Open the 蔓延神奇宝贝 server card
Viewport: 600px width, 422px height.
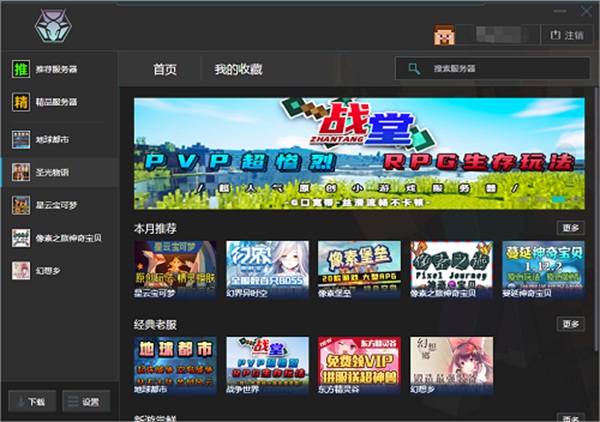(x=543, y=270)
